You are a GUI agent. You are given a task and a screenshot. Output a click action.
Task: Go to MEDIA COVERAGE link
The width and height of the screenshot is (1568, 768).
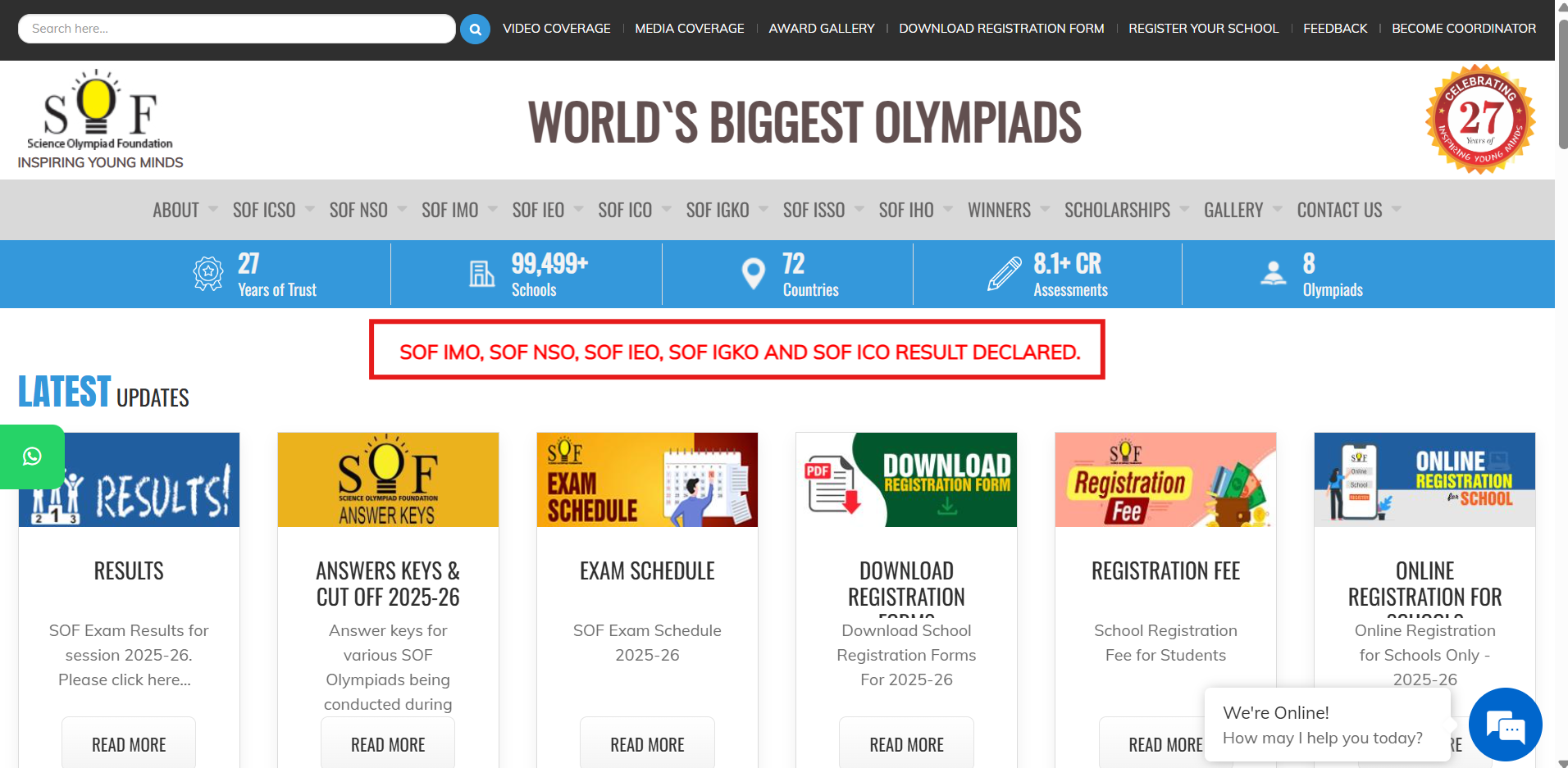tap(690, 29)
